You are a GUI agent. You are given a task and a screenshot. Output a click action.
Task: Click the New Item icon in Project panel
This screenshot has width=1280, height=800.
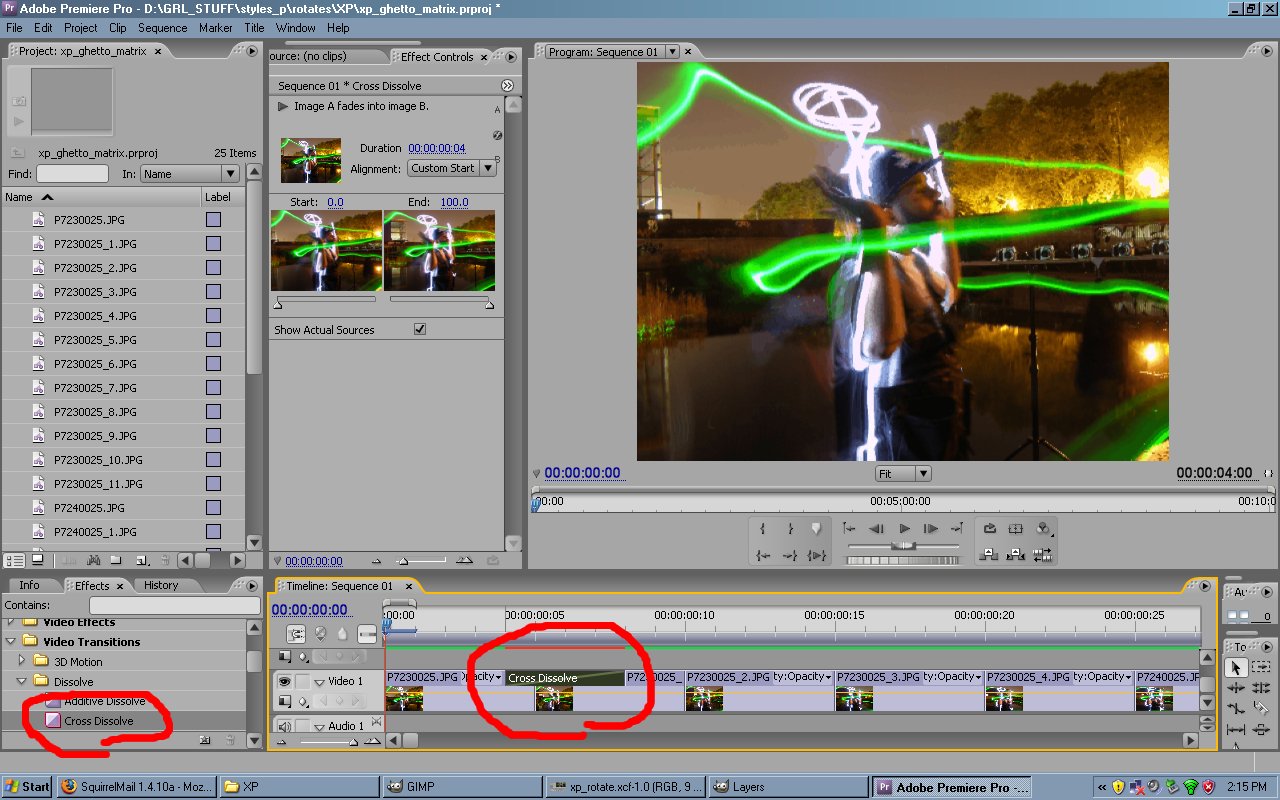(142, 560)
